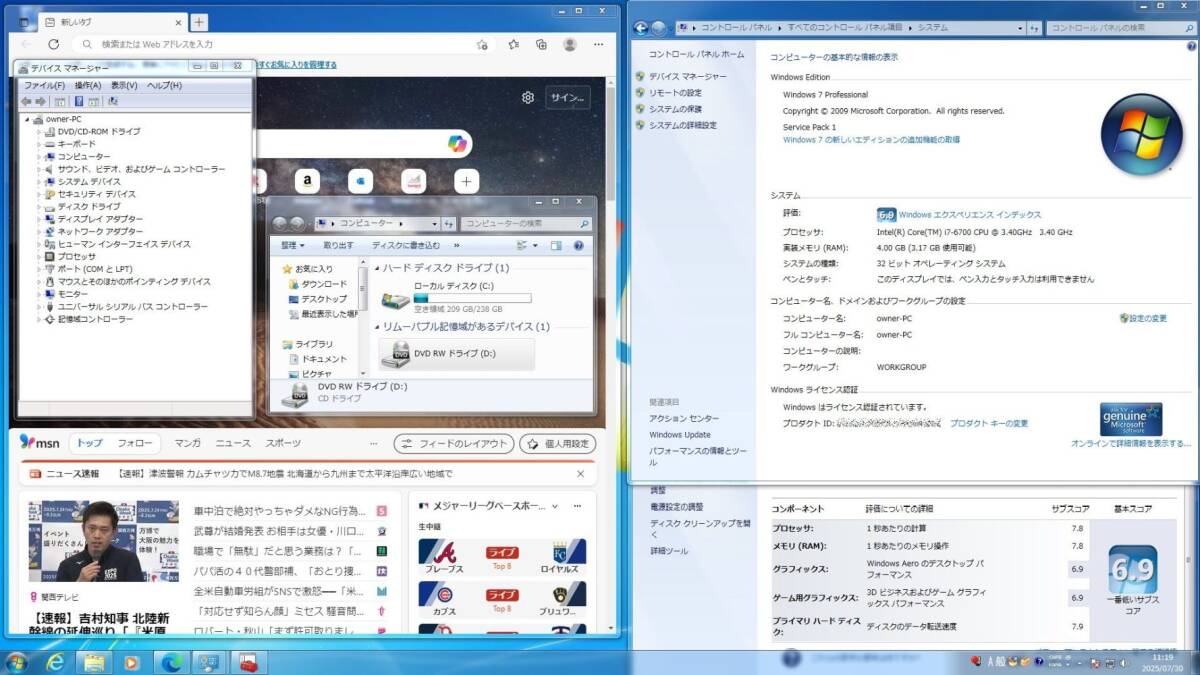Image resolution: width=1200 pixels, height=675 pixels.
Task: Open Edge settings and more menu
Action: 598,44
